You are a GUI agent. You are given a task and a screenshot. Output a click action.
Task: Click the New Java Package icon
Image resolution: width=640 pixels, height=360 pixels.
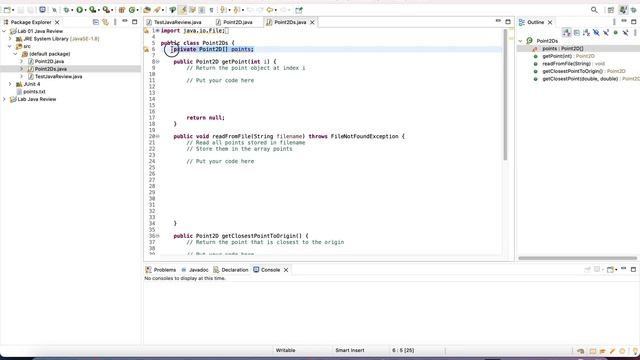[122, 10]
